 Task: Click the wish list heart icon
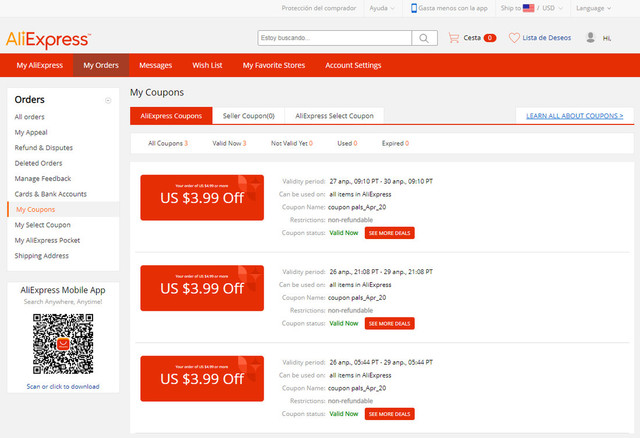click(x=514, y=38)
